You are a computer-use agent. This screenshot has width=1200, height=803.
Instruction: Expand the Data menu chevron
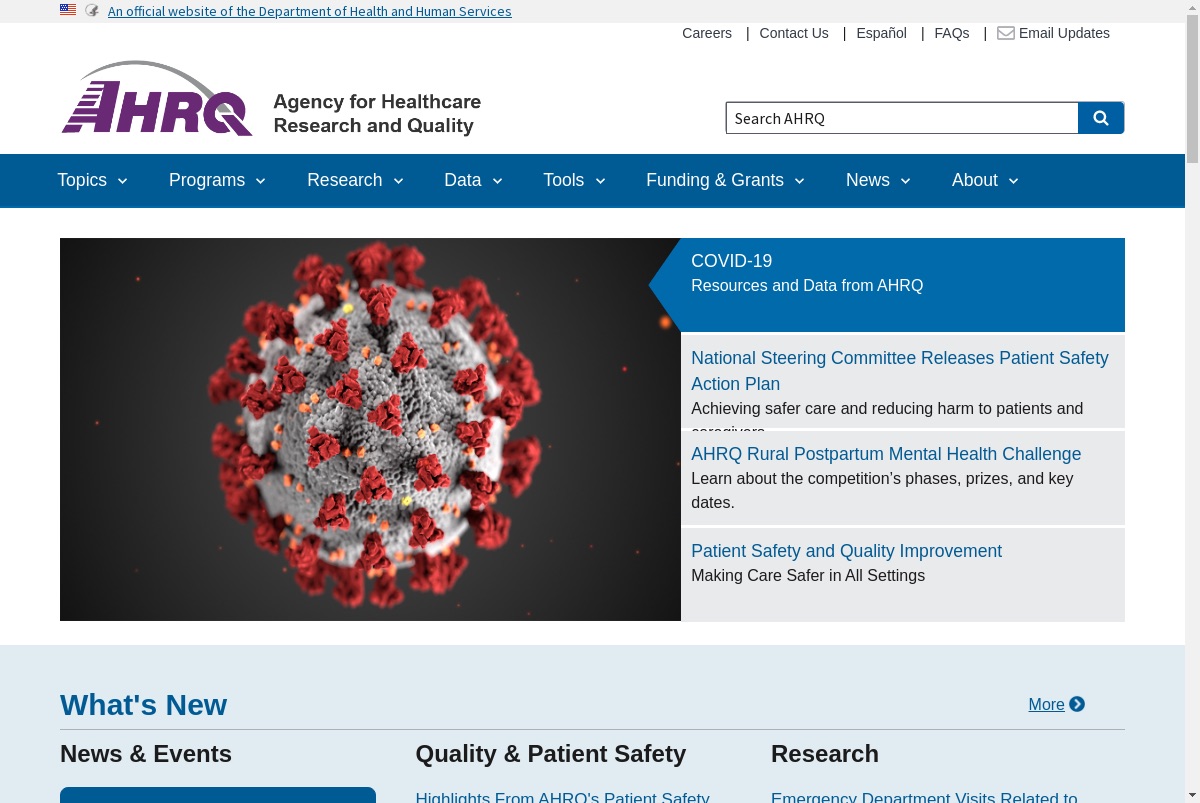497,181
